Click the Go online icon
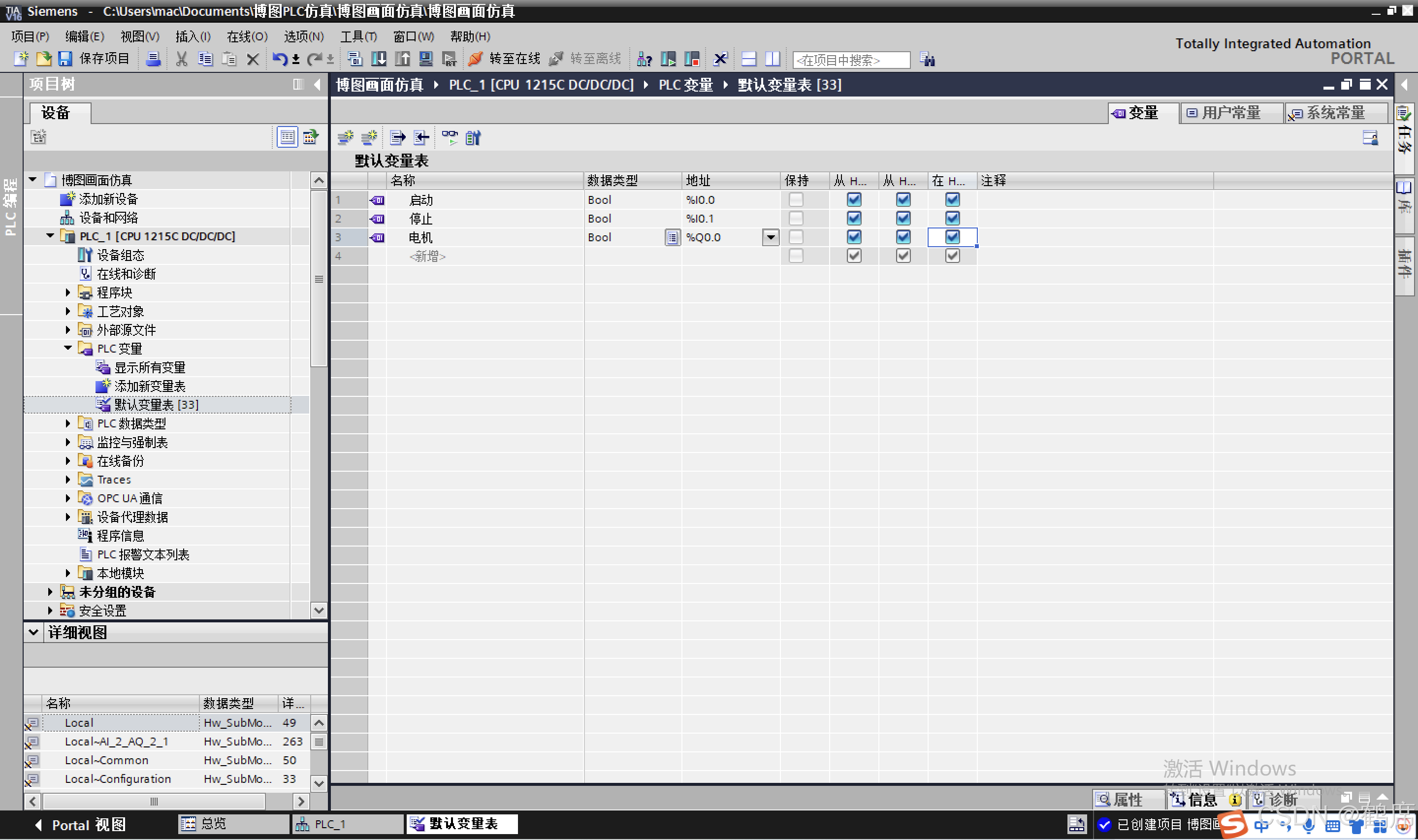The image size is (1418, 840). click(476, 59)
